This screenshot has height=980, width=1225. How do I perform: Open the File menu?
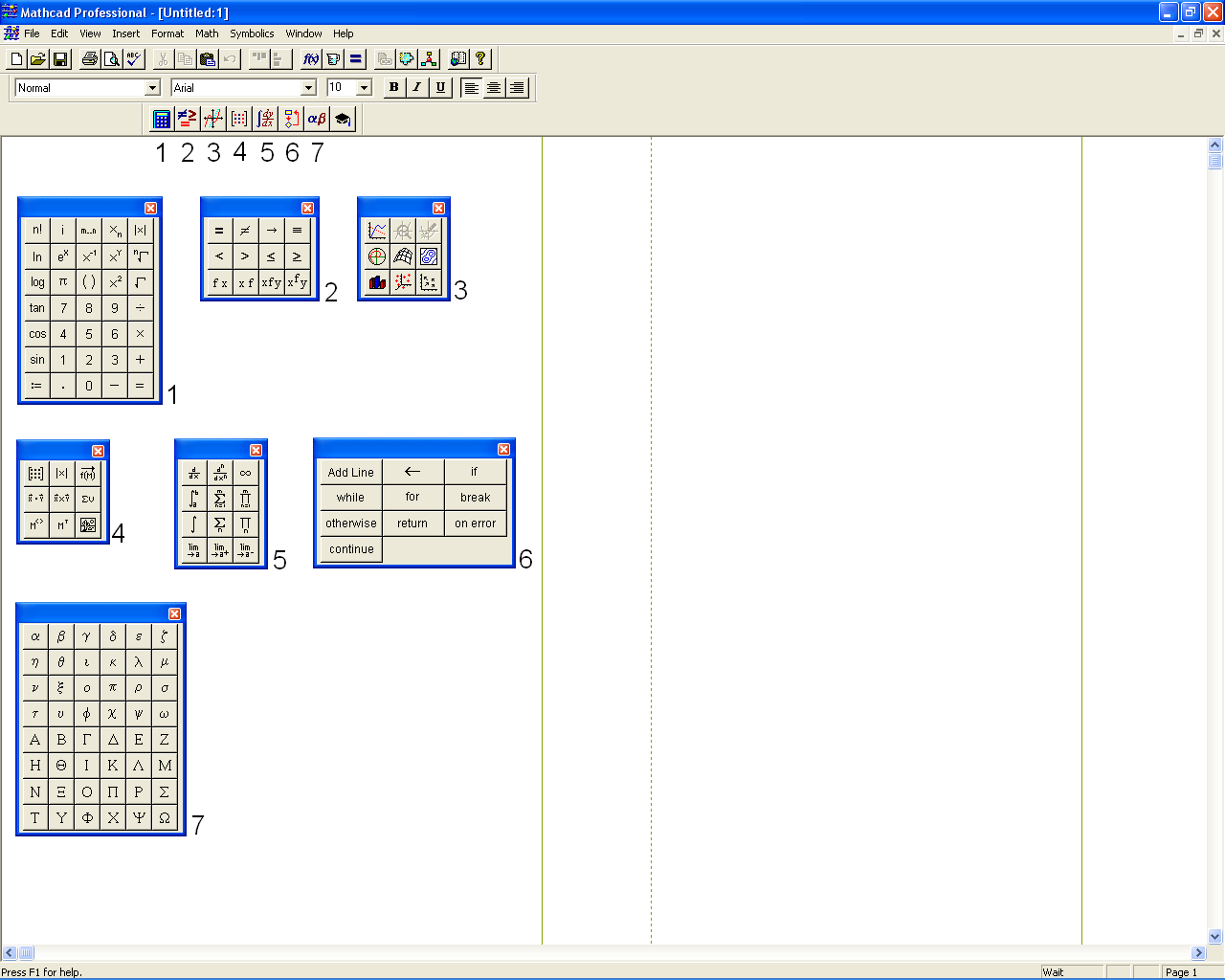[x=32, y=33]
